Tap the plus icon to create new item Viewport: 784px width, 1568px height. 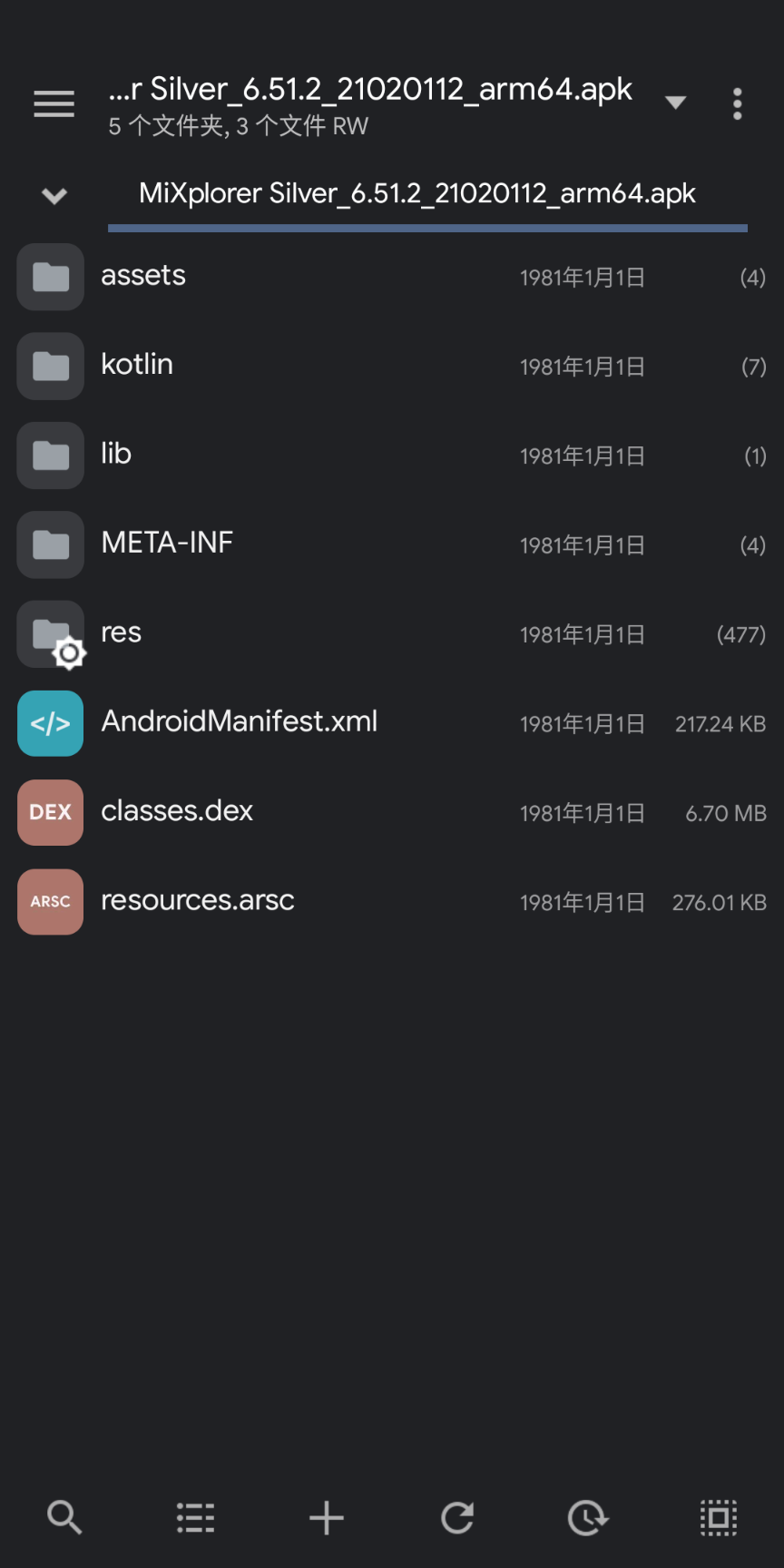coord(326,1517)
